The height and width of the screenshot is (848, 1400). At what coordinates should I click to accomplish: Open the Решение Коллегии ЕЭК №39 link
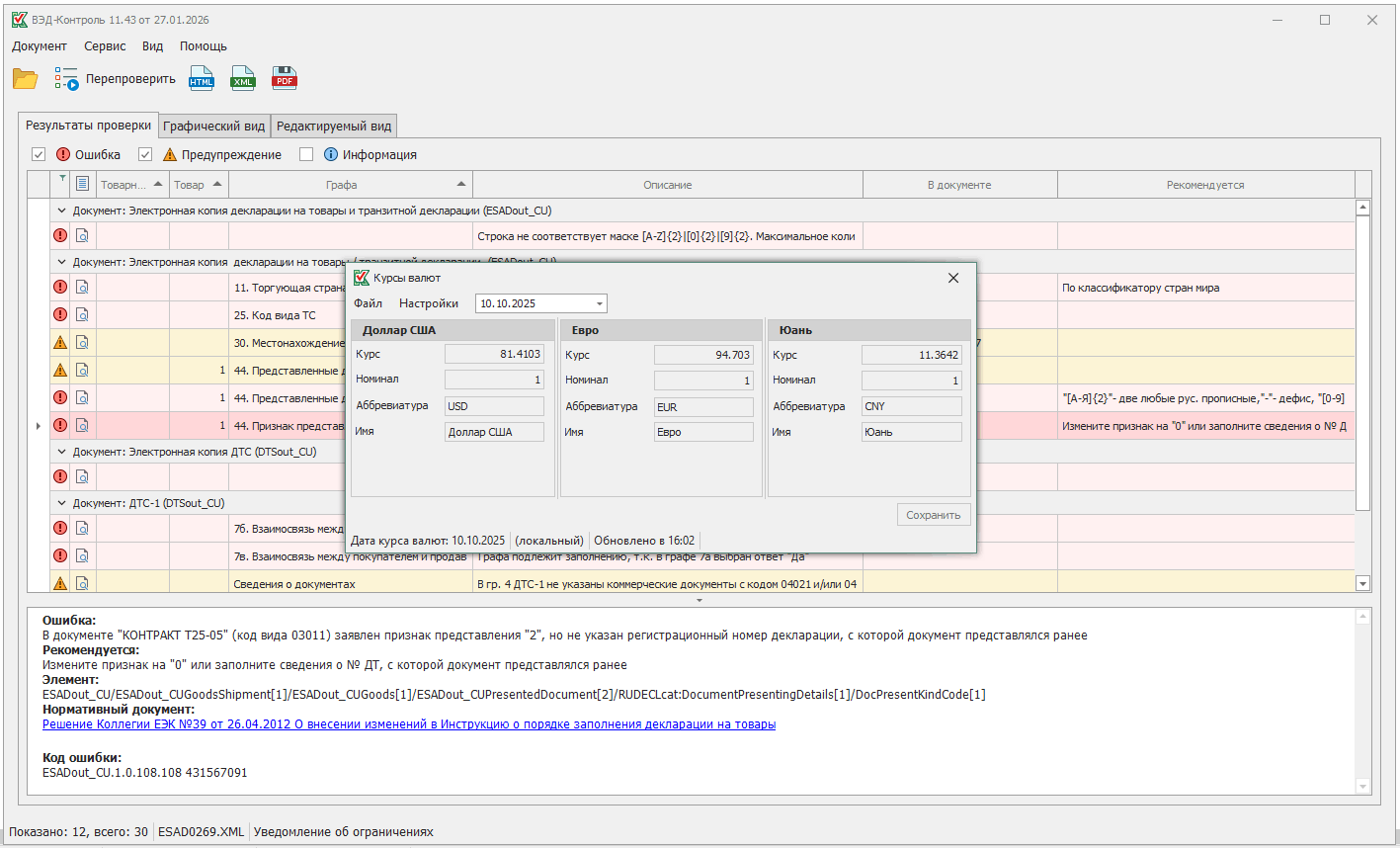[408, 724]
